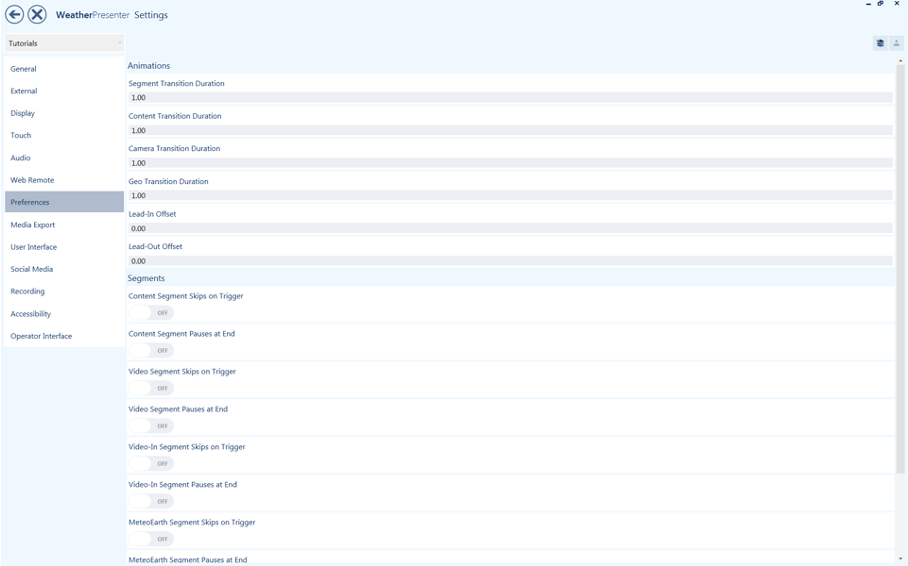
Task: Toggle Content Segment Skips on Trigger
Action: (x=152, y=313)
